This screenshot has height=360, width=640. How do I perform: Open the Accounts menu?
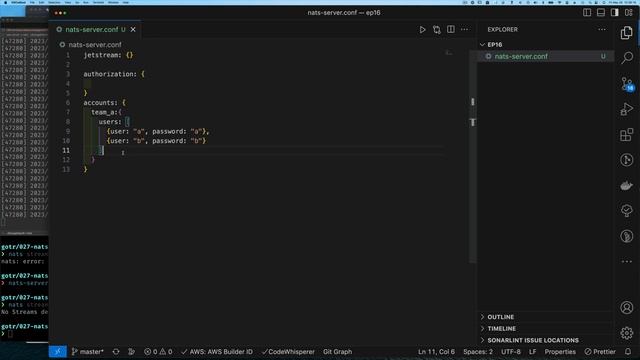627,307
